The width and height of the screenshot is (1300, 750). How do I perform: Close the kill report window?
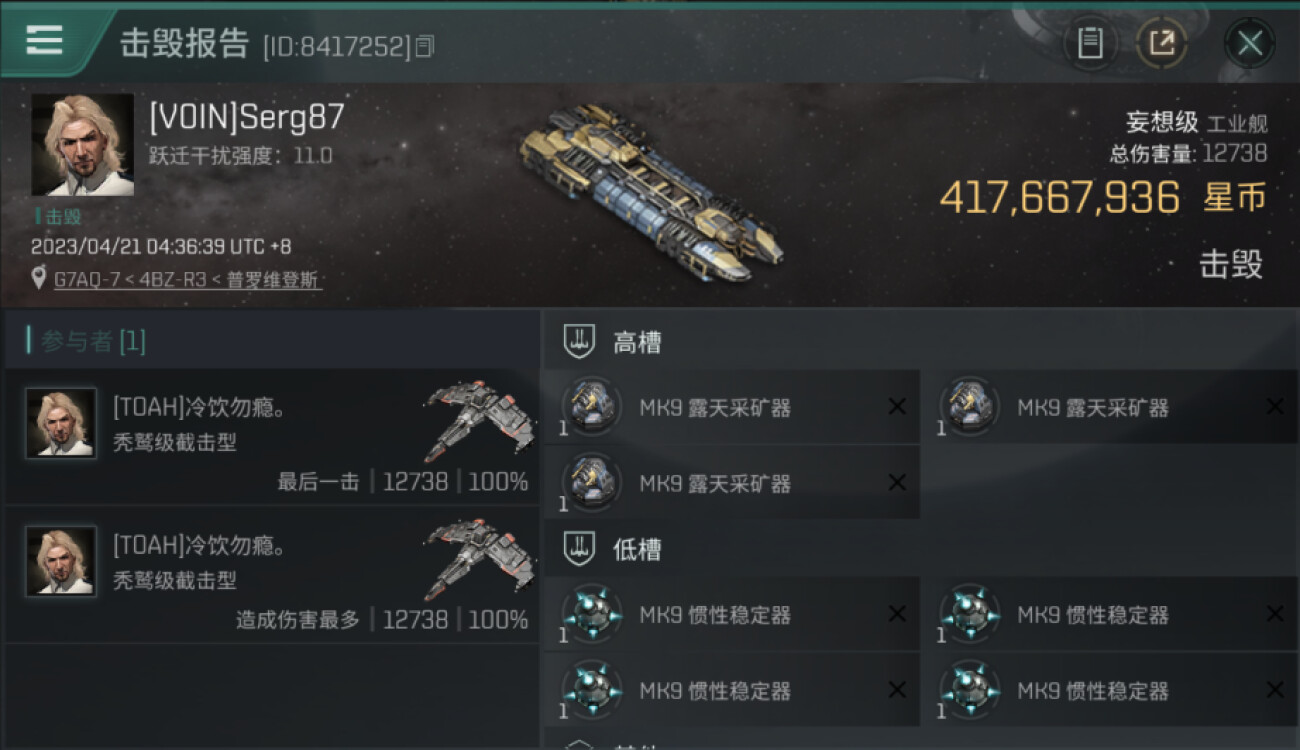pyautogui.click(x=1250, y=43)
